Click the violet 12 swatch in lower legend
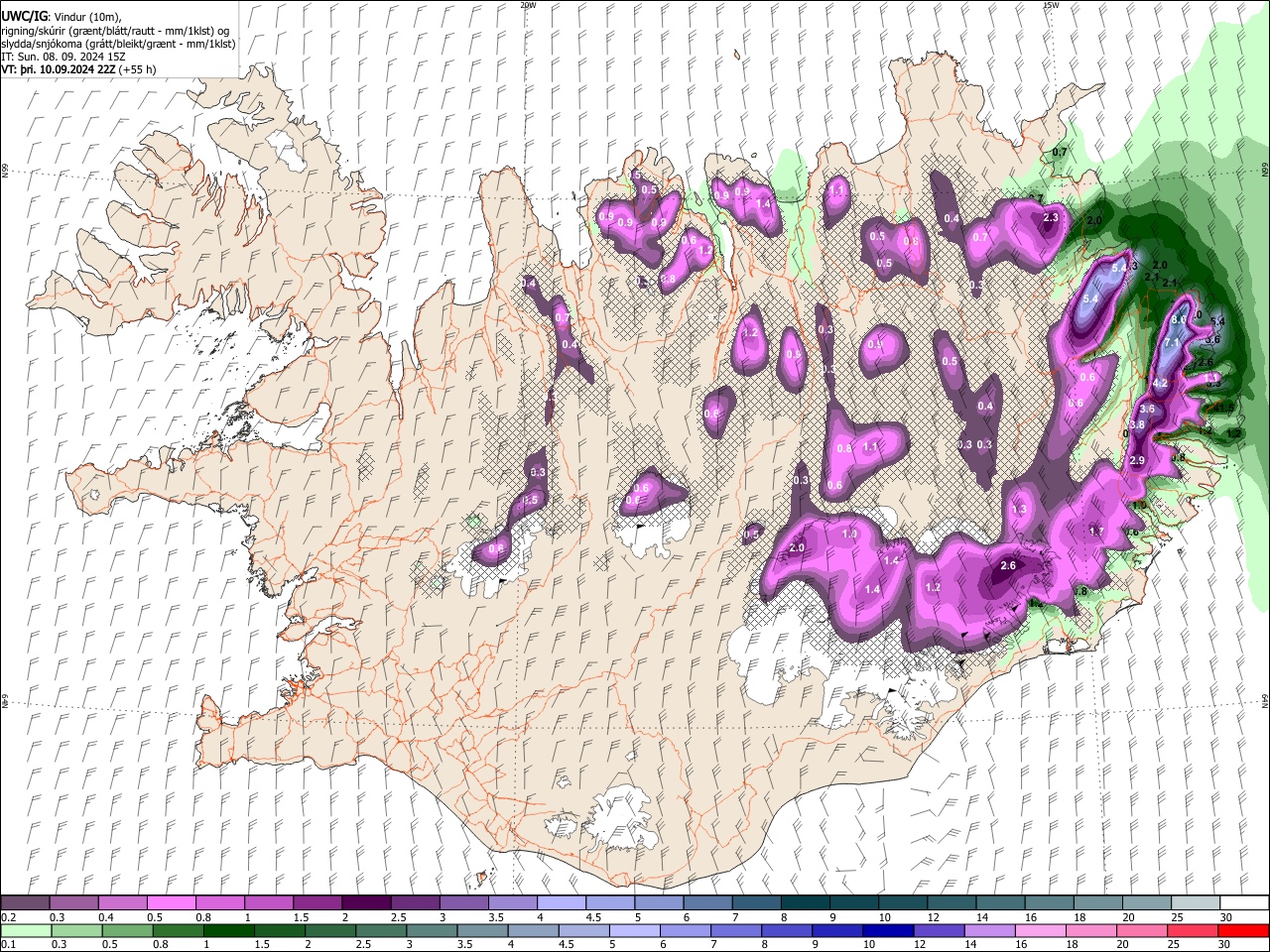This screenshot has width=1270, height=952. pyautogui.click(x=939, y=930)
